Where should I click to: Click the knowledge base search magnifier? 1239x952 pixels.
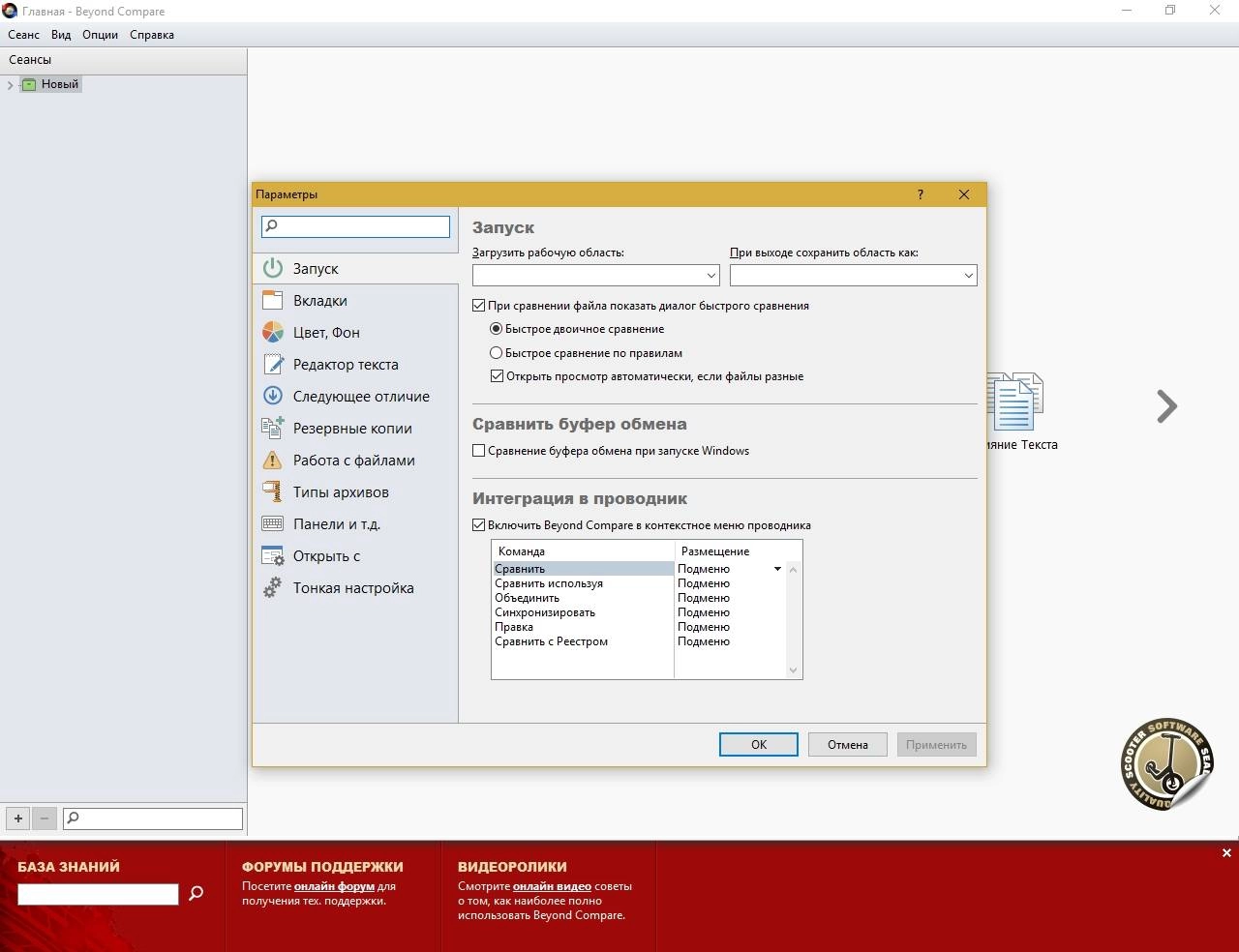[x=196, y=893]
